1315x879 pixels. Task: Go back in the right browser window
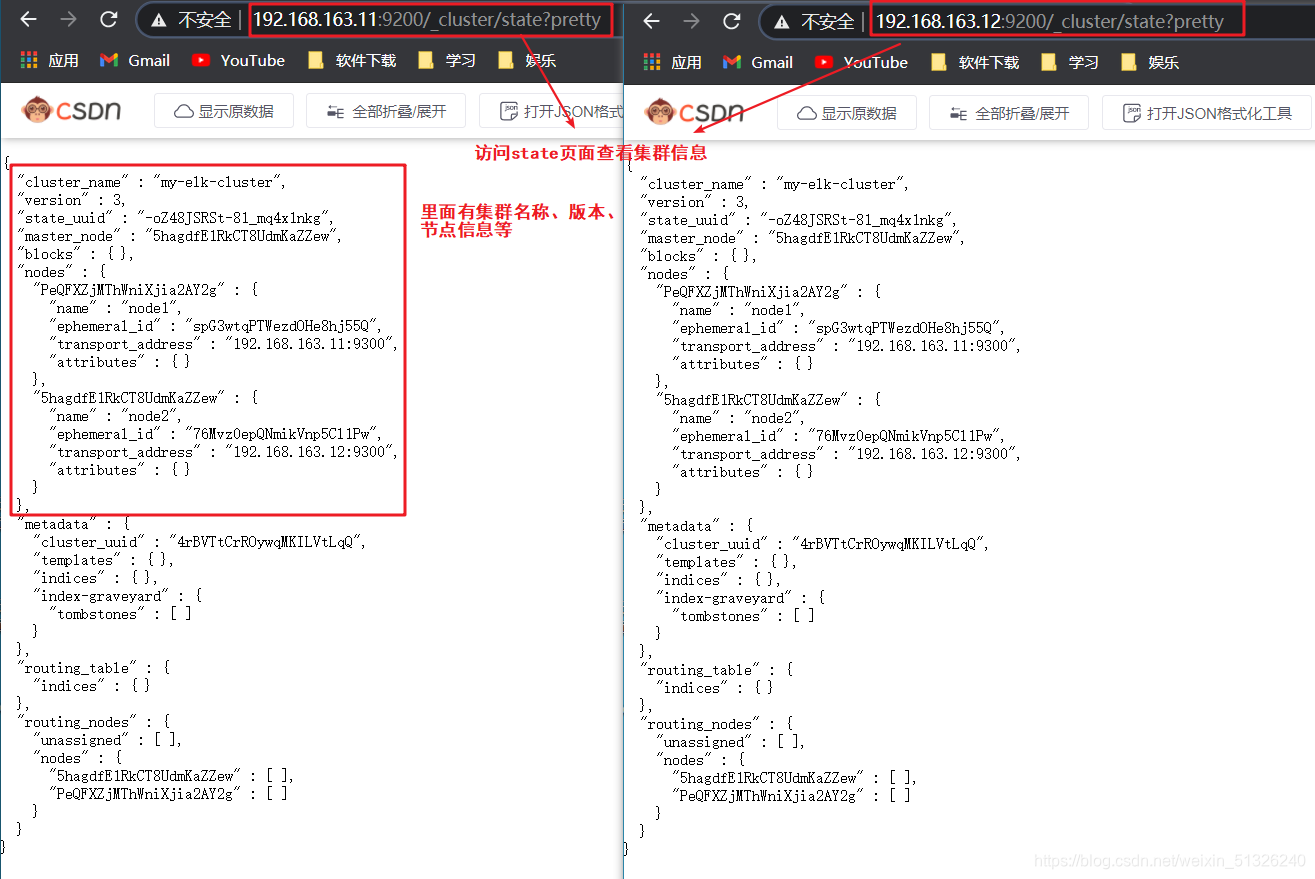coord(651,21)
